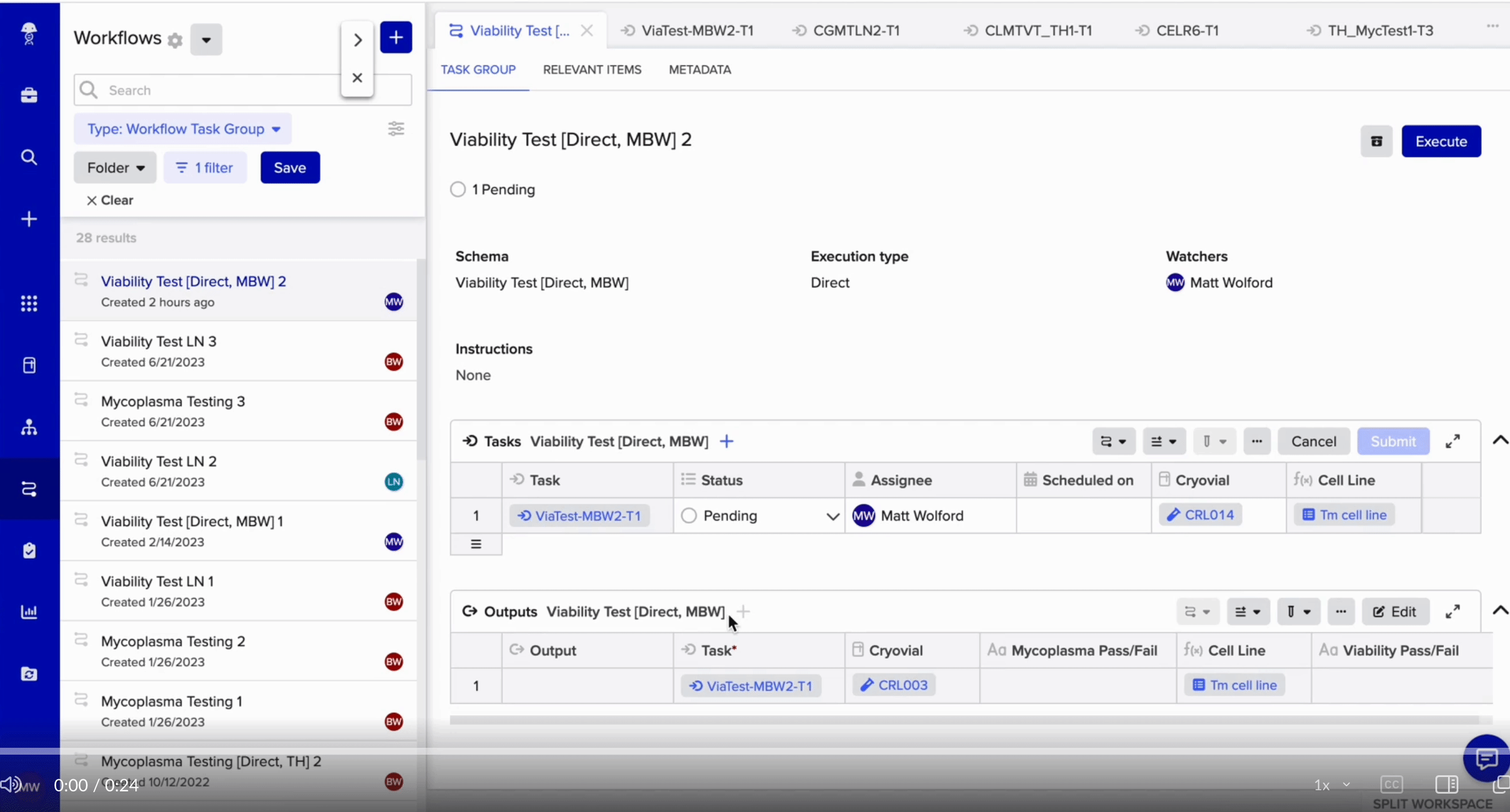Image resolution: width=1510 pixels, height=812 pixels.
Task: Toggle the video volume speaker
Action: tap(10, 784)
